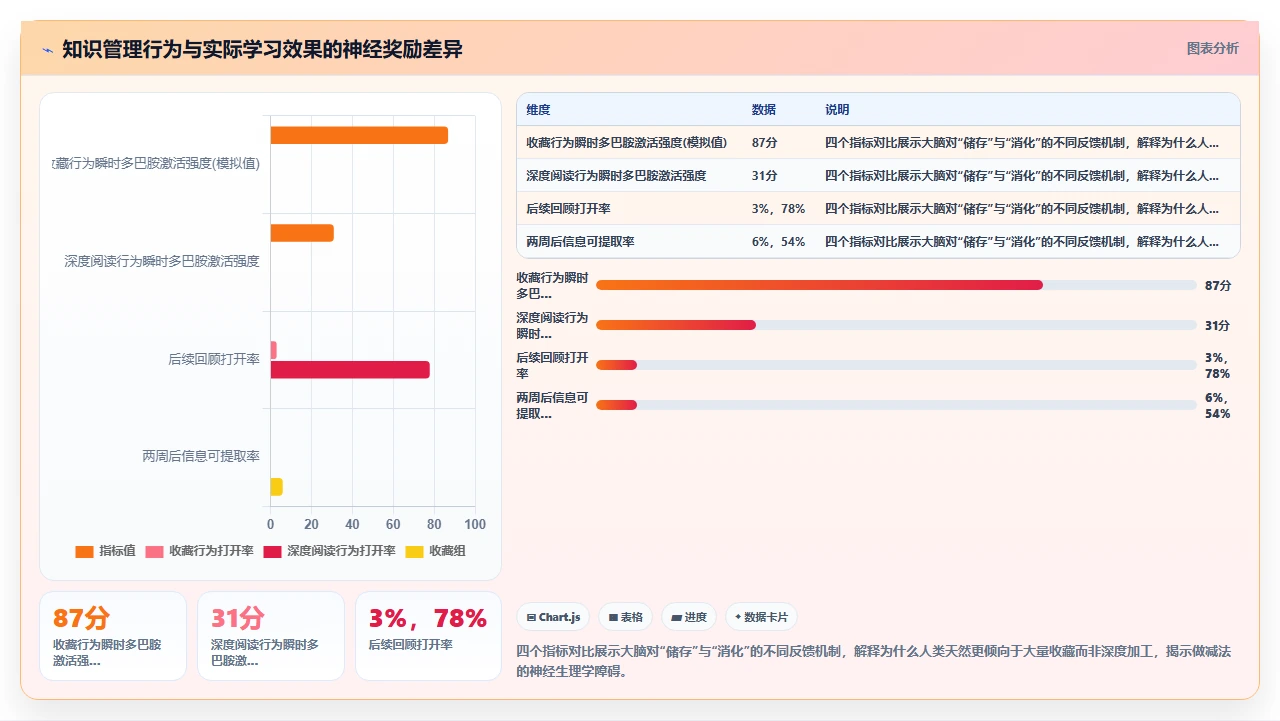Toggle the 收藏组 legend entry
The height and width of the screenshot is (721, 1280).
pos(435,551)
